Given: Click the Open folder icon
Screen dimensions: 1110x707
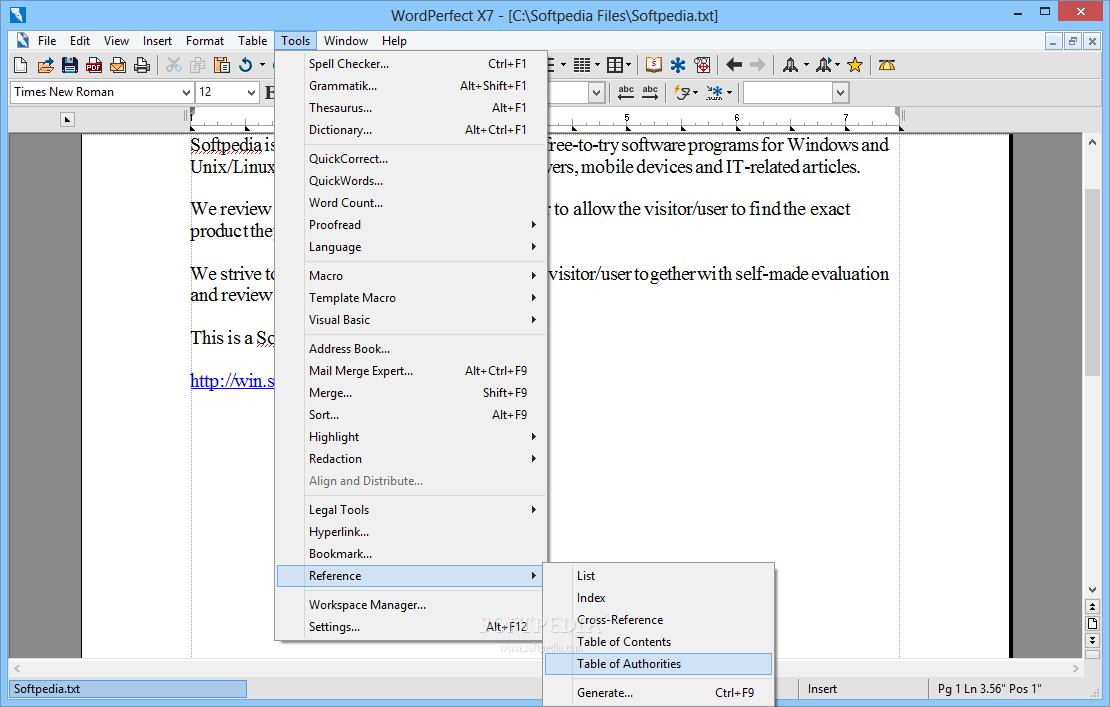Looking at the screenshot, I should [45, 65].
